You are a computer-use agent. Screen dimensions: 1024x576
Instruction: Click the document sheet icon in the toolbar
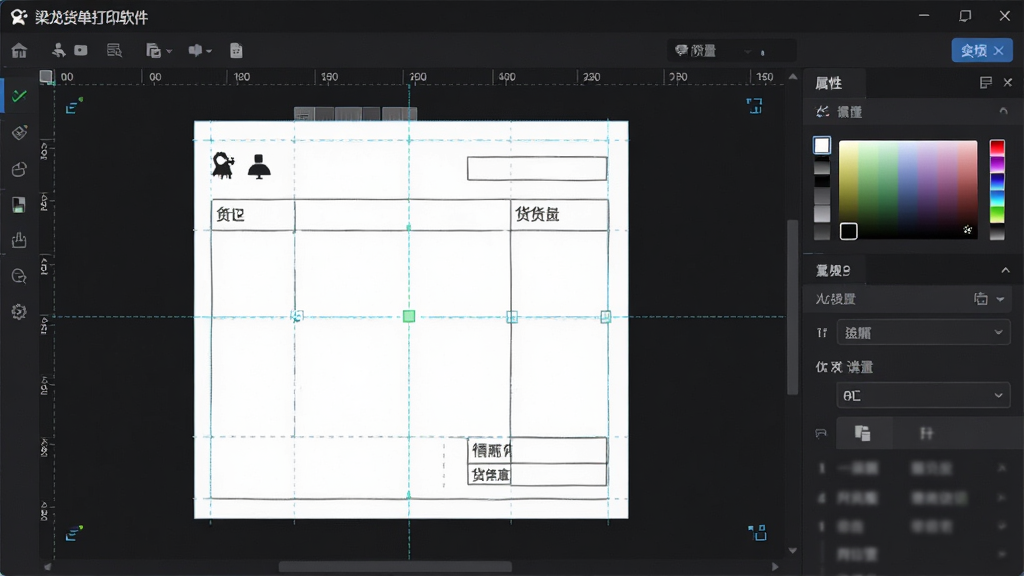coord(236,50)
